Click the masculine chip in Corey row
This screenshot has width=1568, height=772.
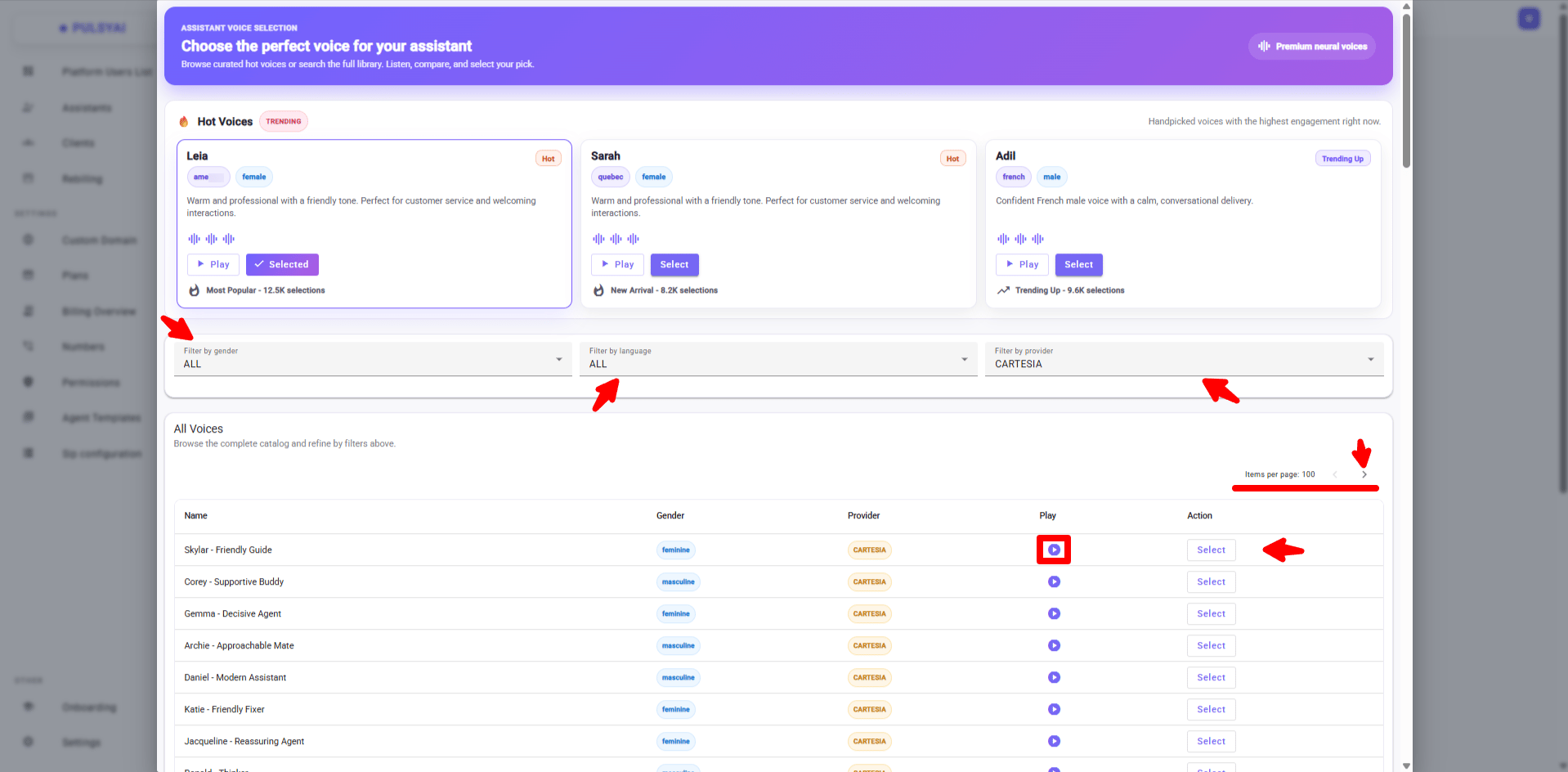click(x=679, y=582)
